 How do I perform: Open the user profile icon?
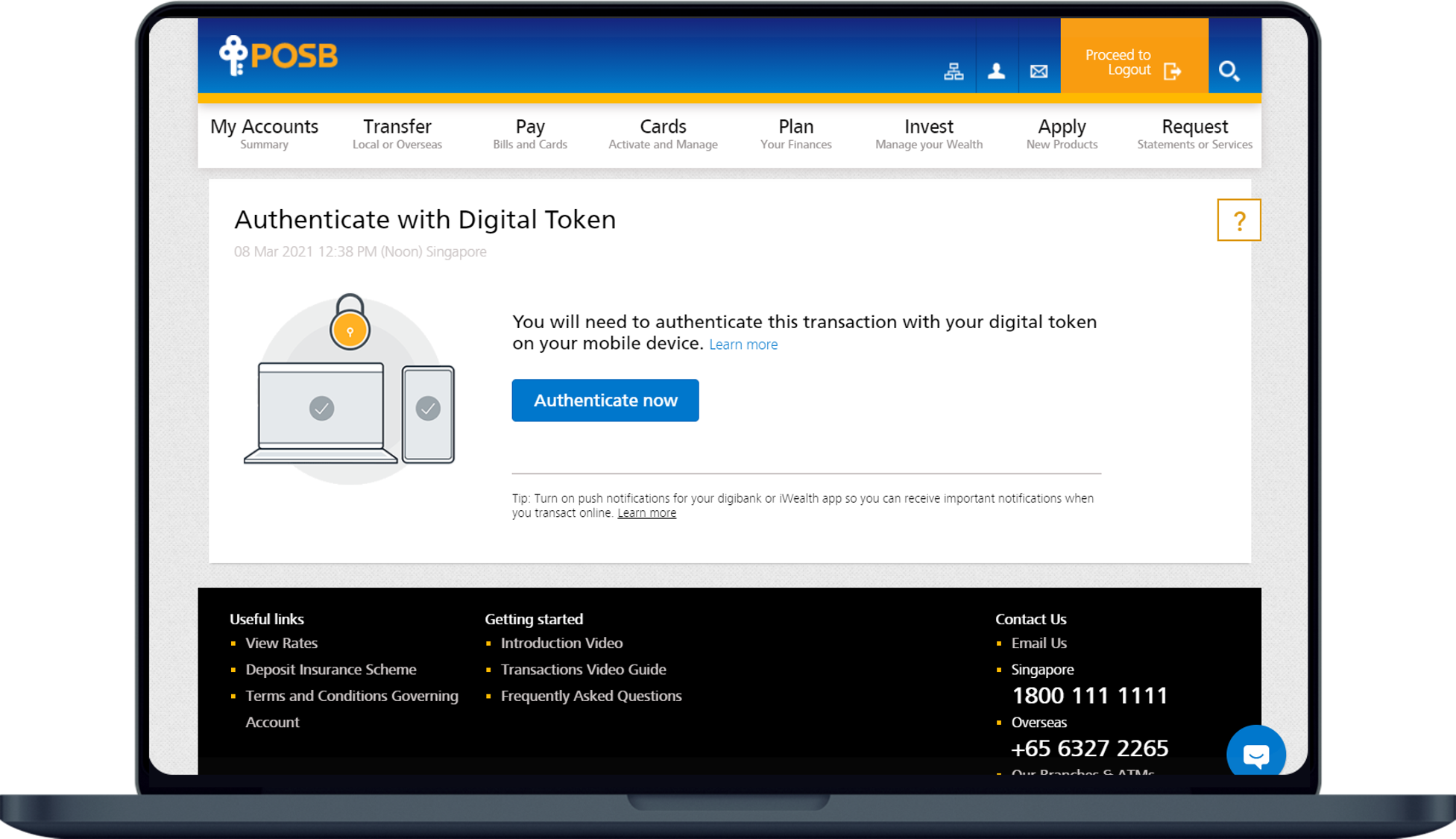point(996,72)
